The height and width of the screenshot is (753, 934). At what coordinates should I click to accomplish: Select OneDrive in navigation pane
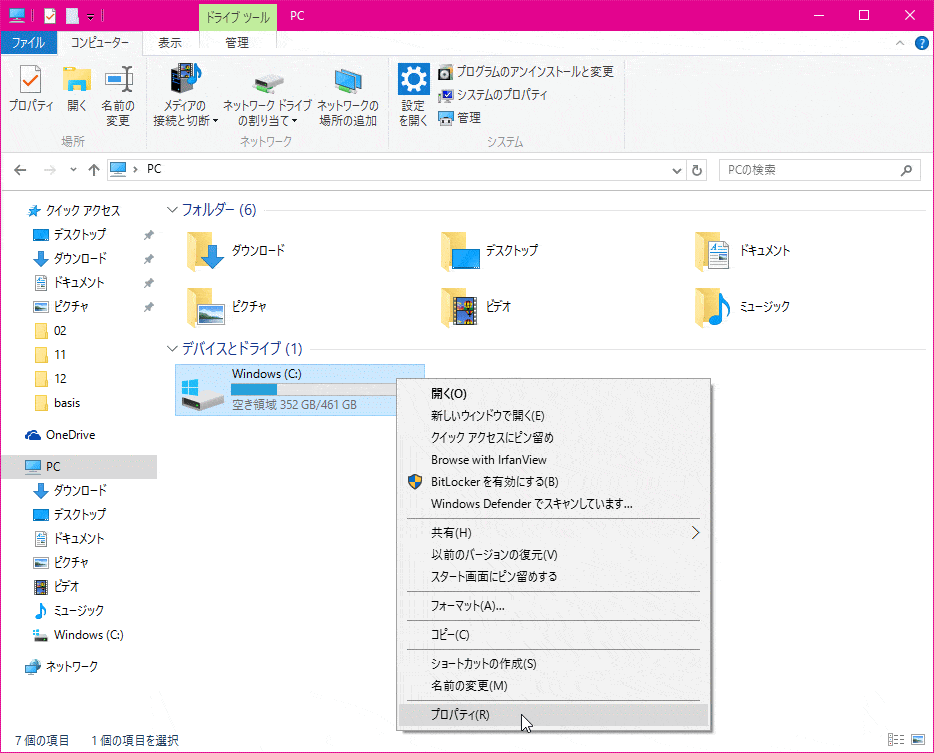click(60, 435)
